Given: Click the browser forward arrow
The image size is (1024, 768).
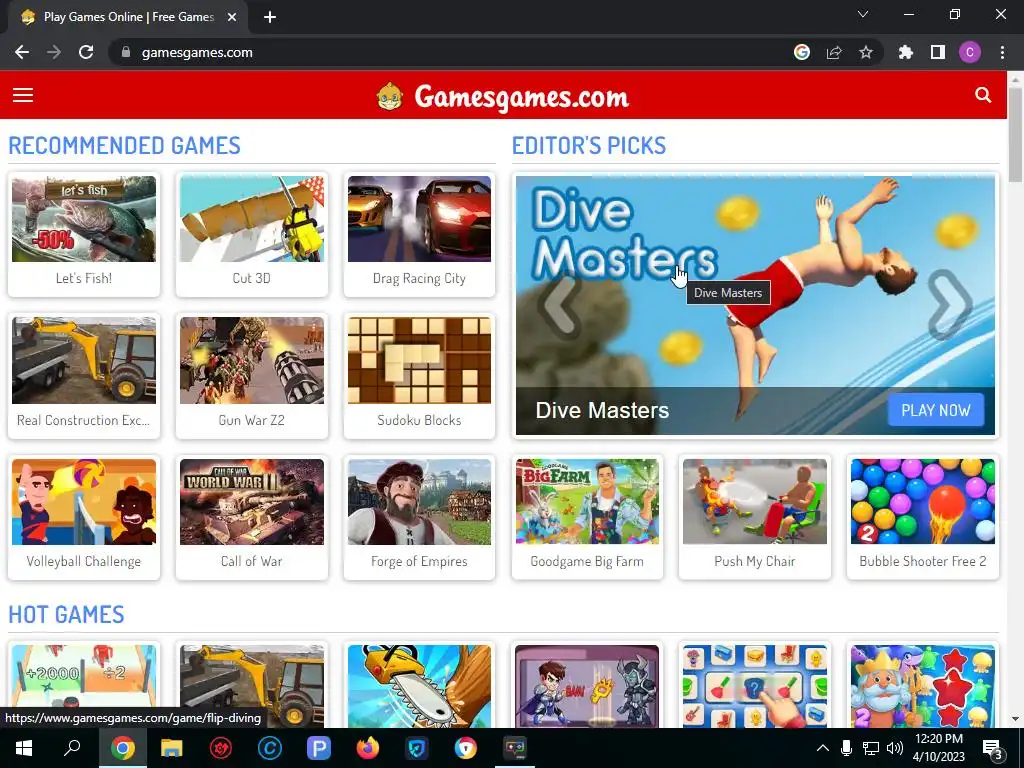Looking at the screenshot, I should click(x=54, y=52).
